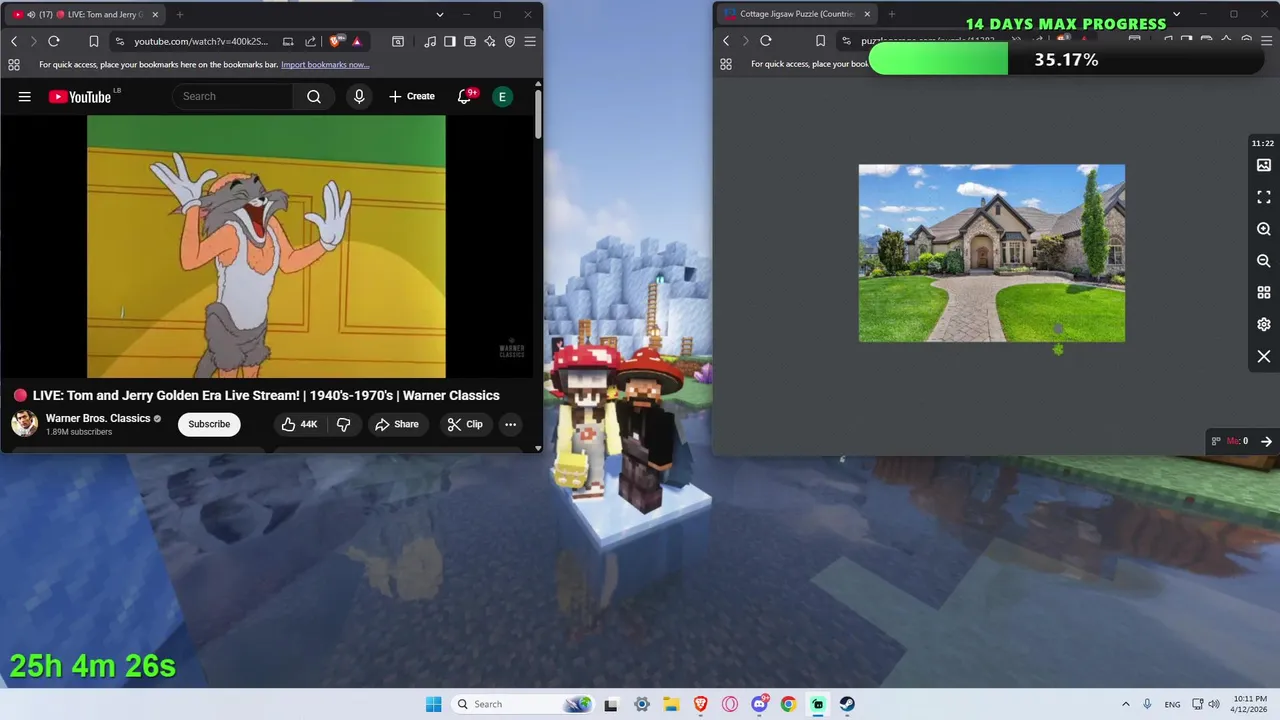Zoom out on the jigsaw puzzle
The width and height of the screenshot is (1280, 720).
tap(1264, 261)
